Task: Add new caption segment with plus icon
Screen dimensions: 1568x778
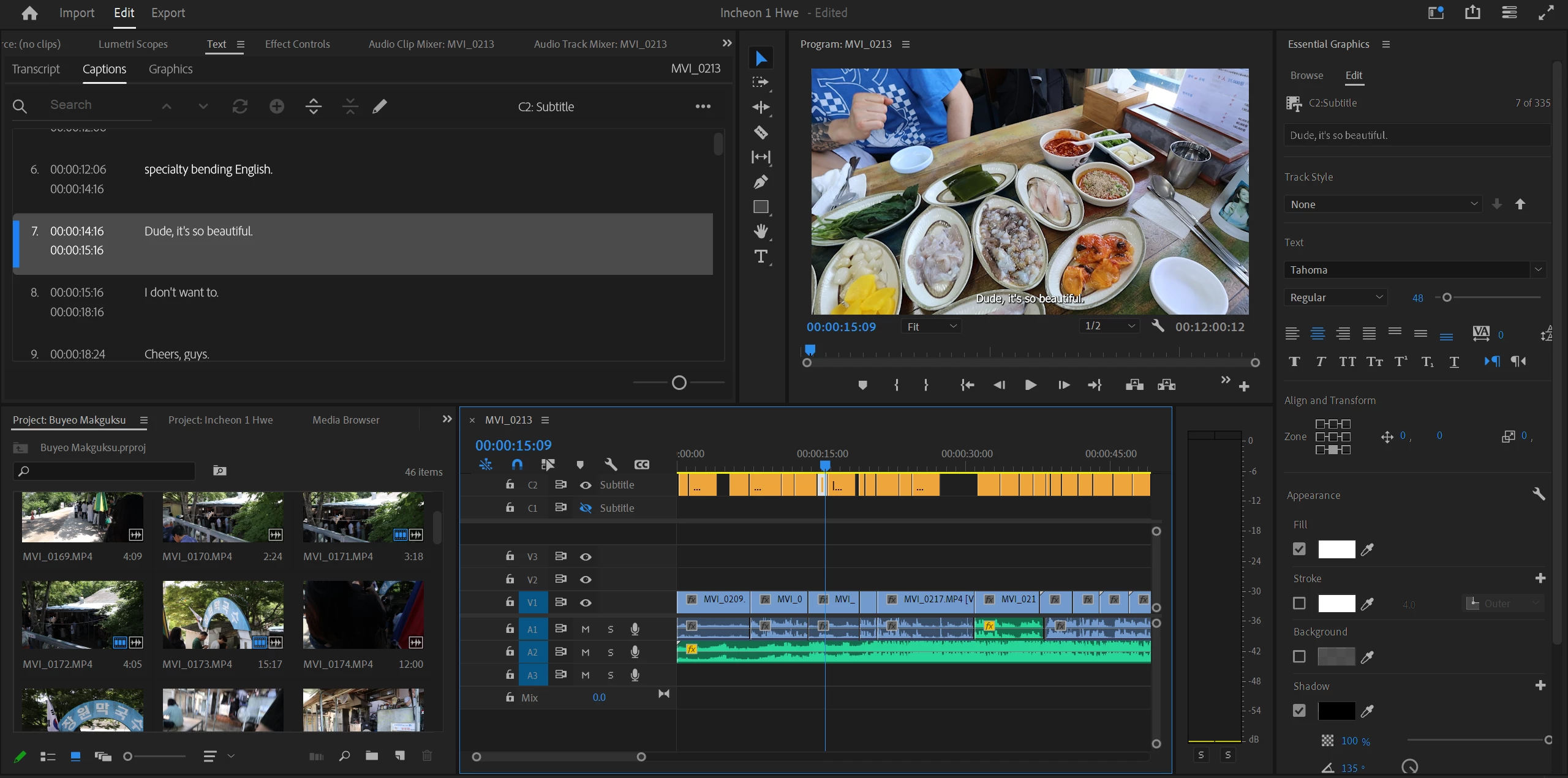Action: [x=277, y=107]
